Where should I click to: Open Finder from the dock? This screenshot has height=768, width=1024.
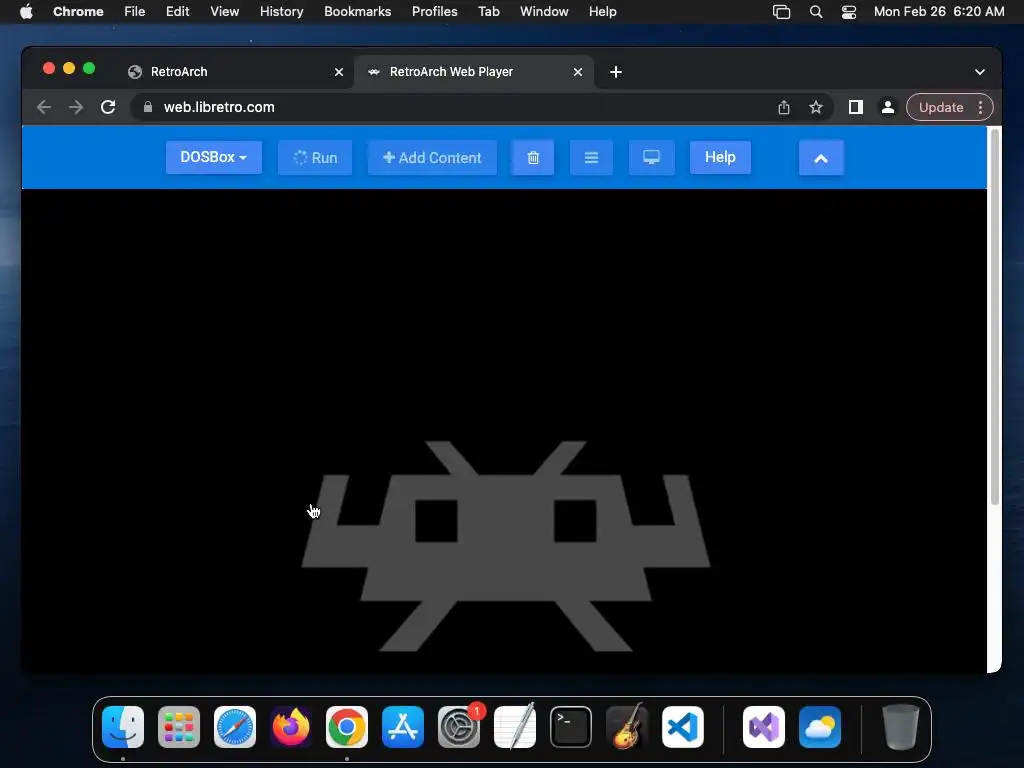123,727
